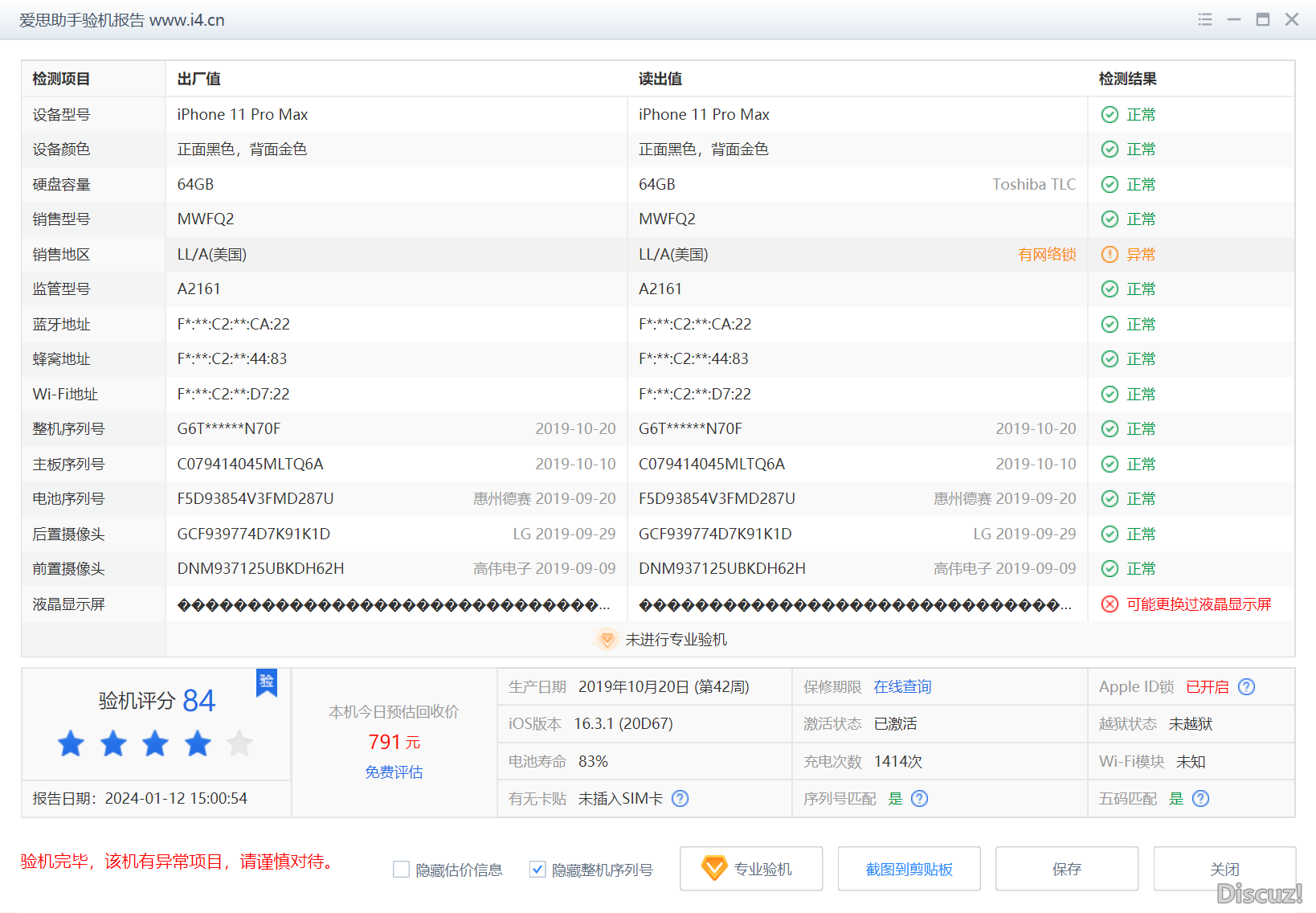This screenshot has width=1316, height=913.
Task: Click the 未进行专业验机 notice text
Action: pyautogui.click(x=676, y=640)
